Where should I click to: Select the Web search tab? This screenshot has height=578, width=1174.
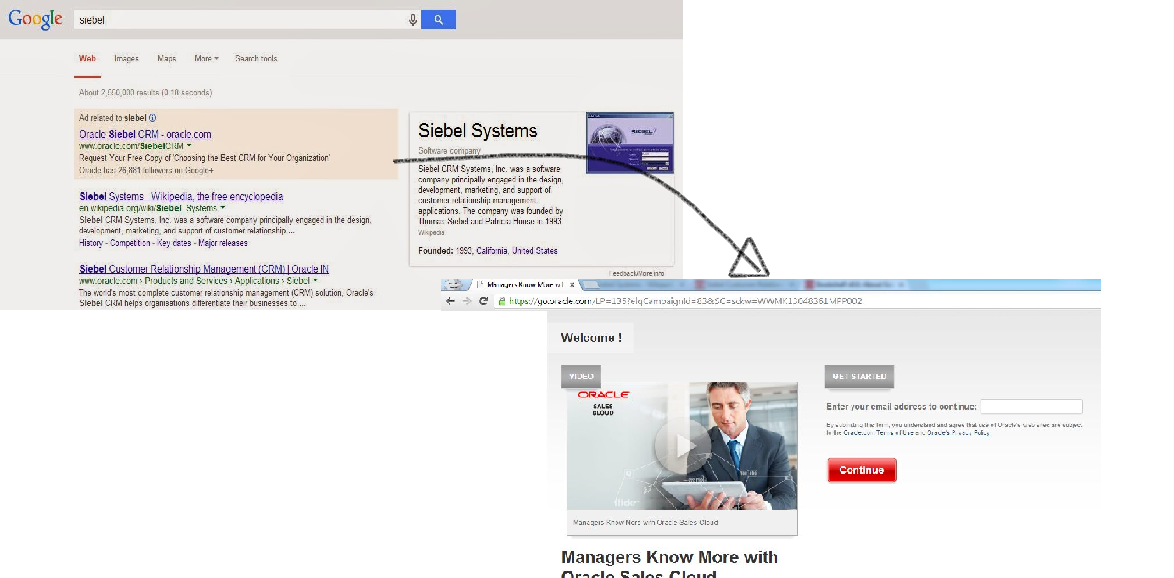coord(87,58)
